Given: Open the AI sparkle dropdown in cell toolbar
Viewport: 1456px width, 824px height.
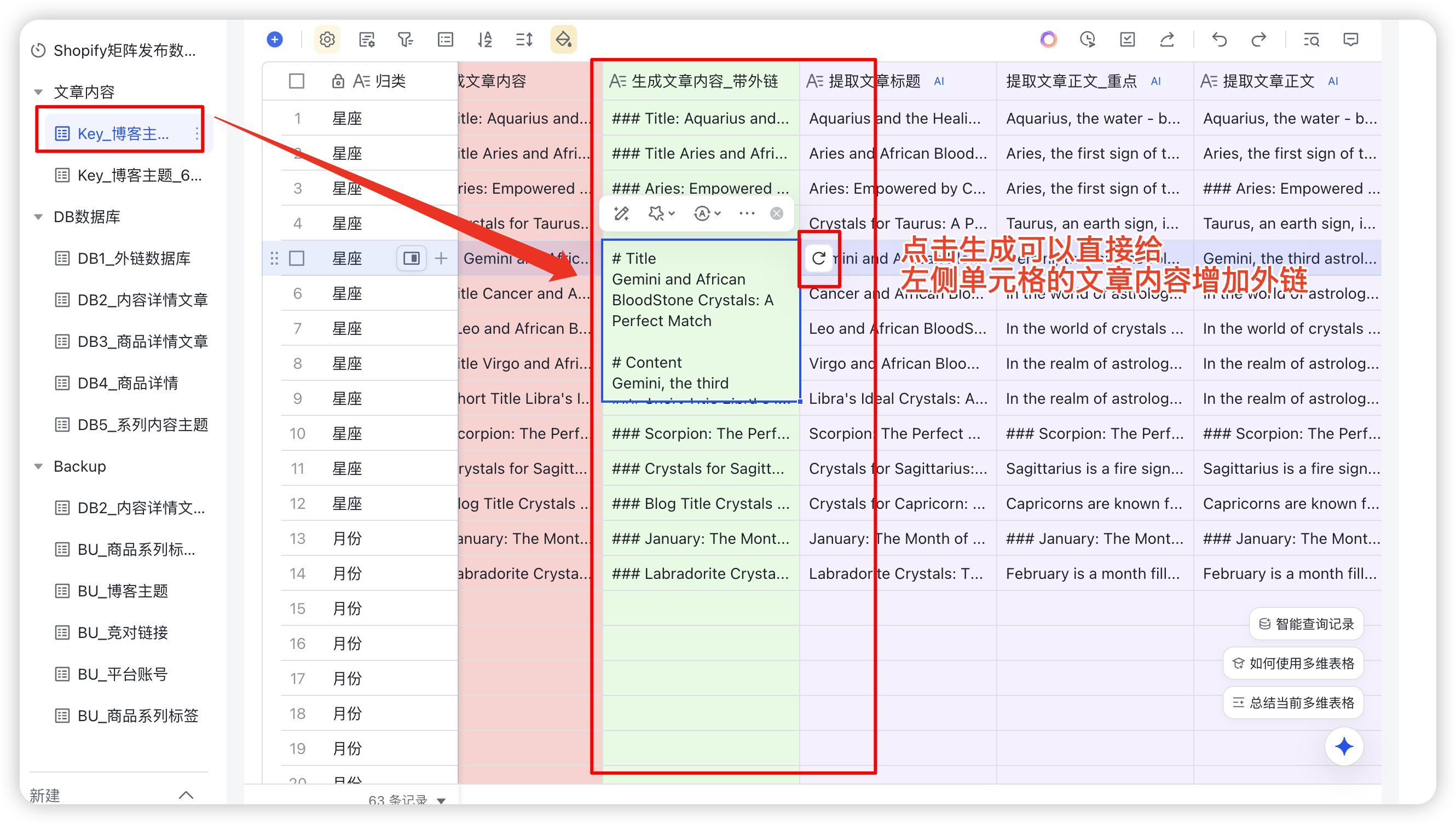Looking at the screenshot, I should tap(661, 213).
